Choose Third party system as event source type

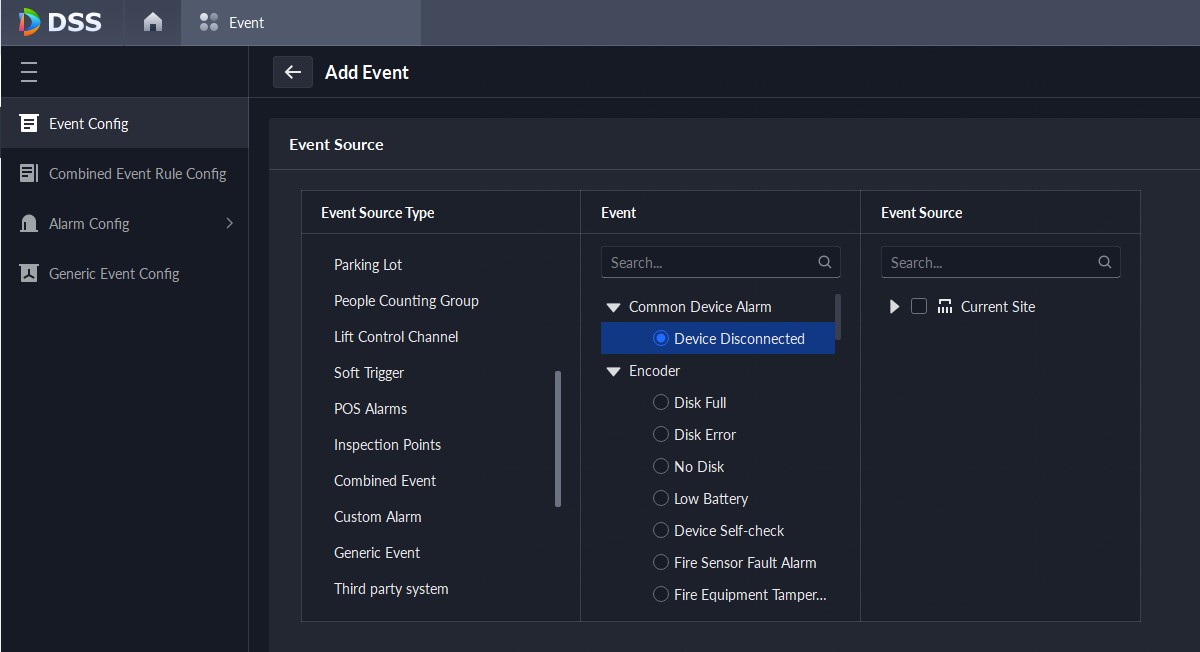coord(391,588)
